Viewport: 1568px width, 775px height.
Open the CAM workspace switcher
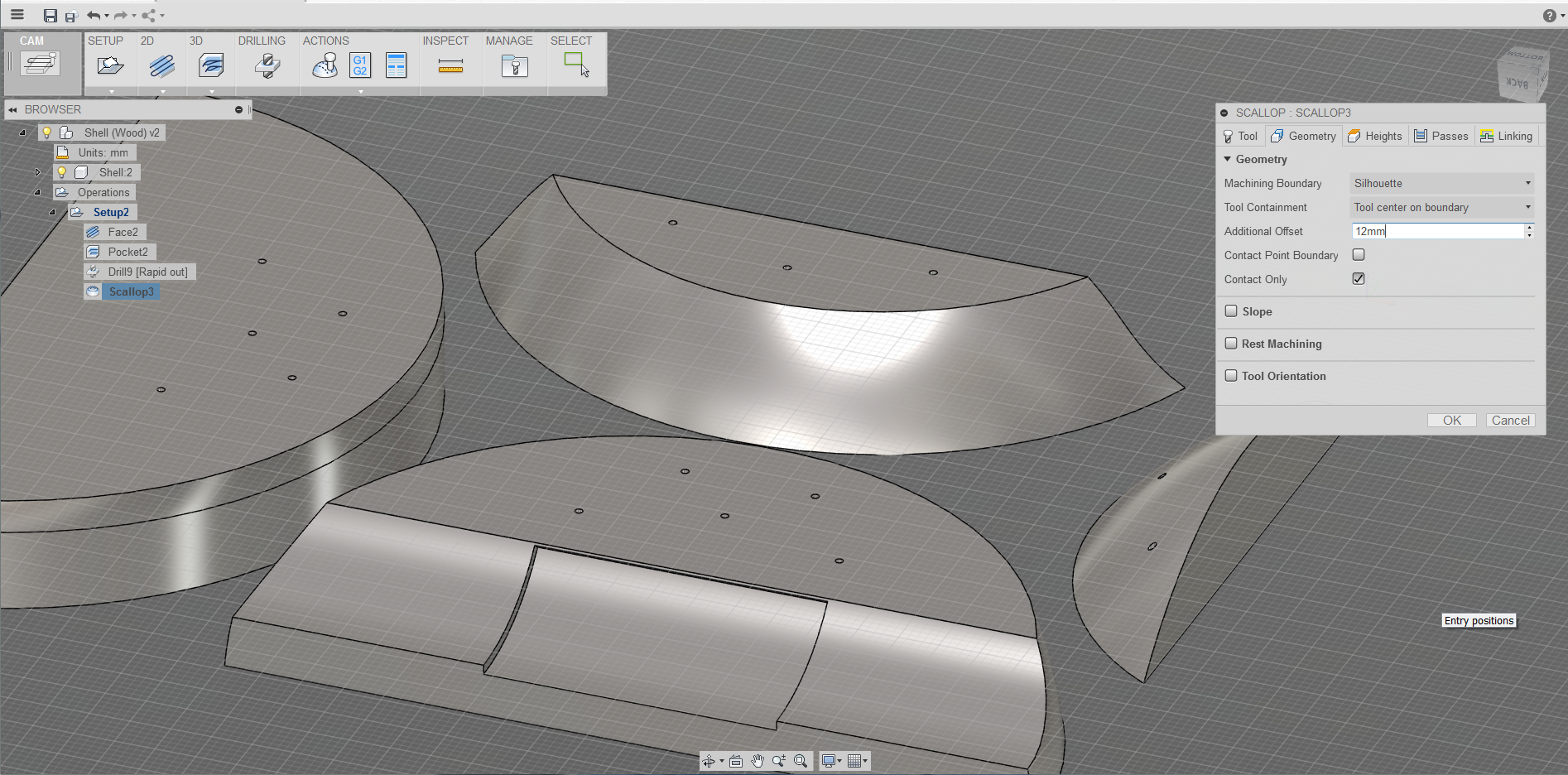coord(41,64)
